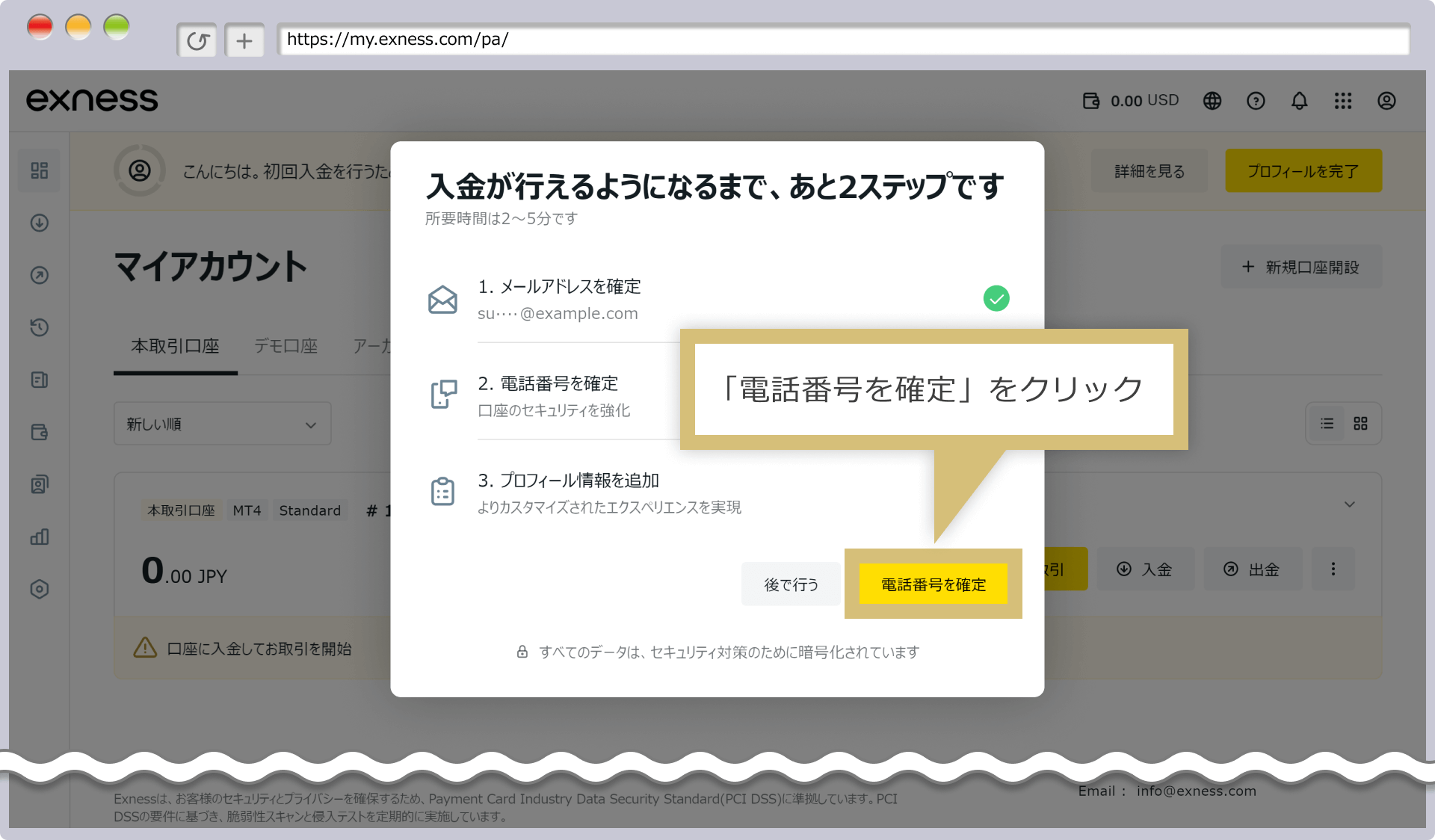Click step 1 メールアドレスを確定 text
The image size is (1435, 840).
(559, 286)
